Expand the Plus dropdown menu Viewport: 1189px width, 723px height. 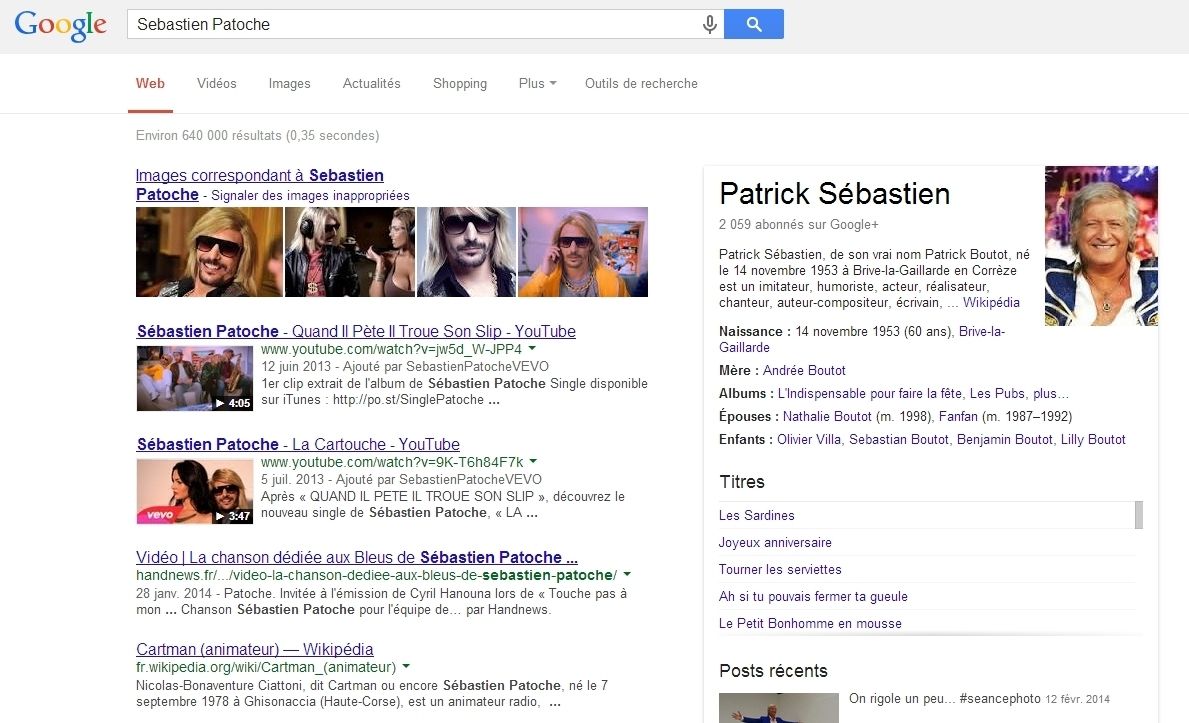pos(538,83)
